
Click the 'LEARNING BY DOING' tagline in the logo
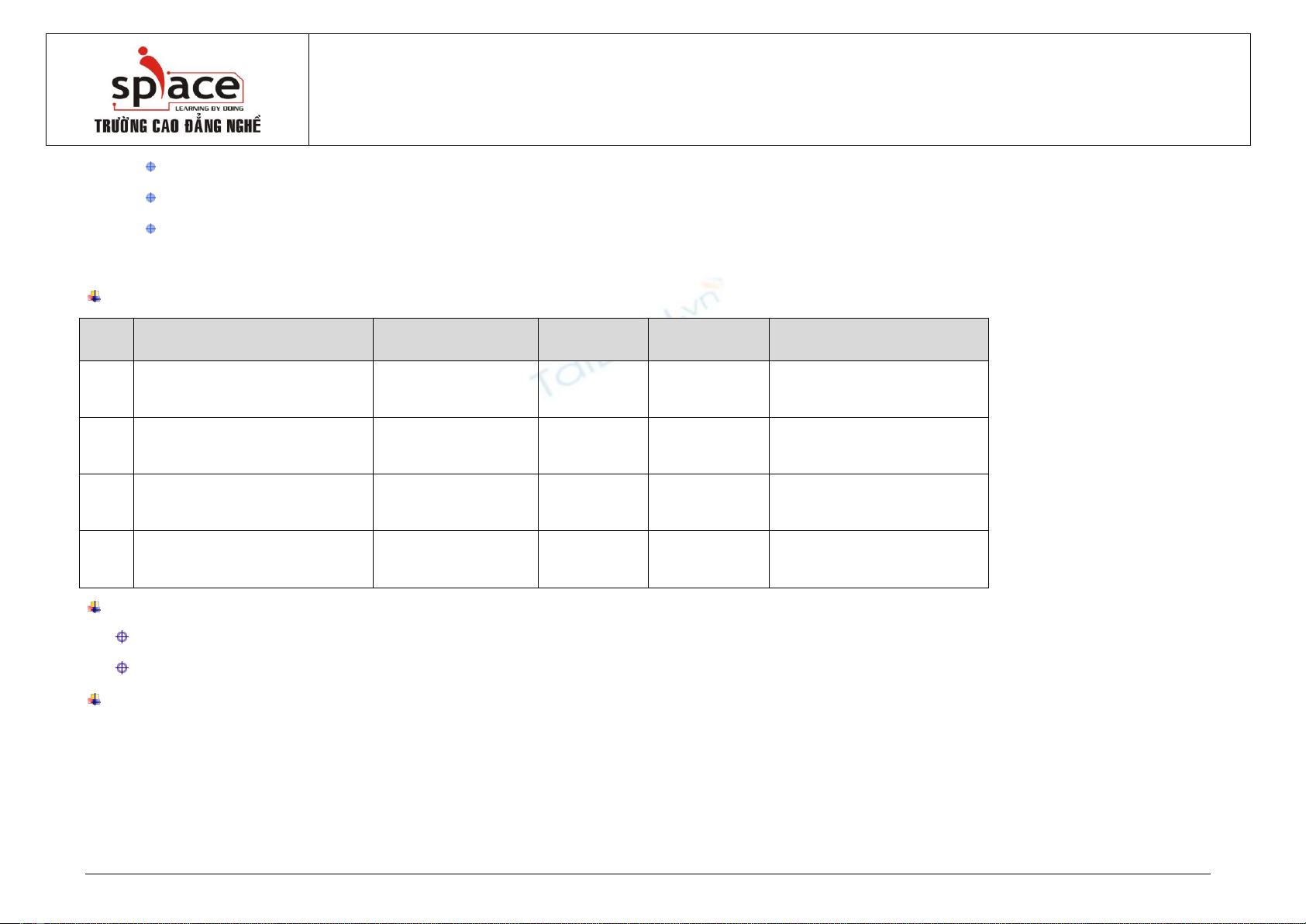[209, 109]
